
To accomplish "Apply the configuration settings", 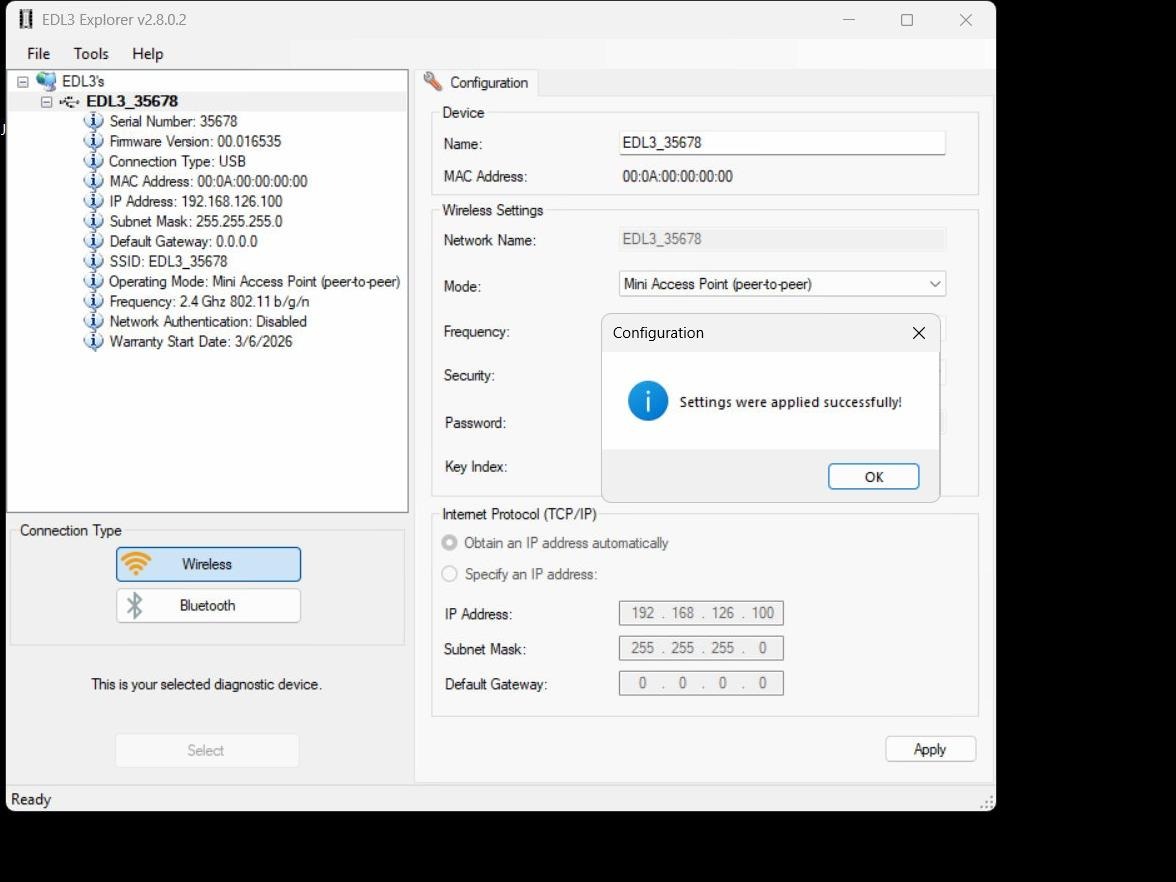I will click(x=929, y=748).
